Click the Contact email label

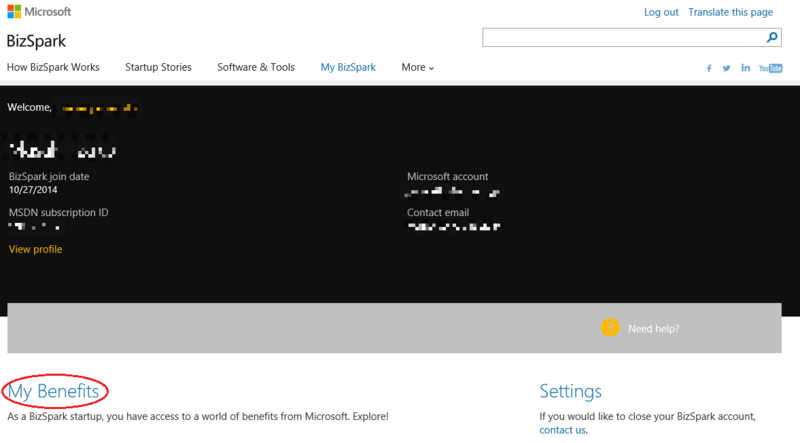point(438,212)
